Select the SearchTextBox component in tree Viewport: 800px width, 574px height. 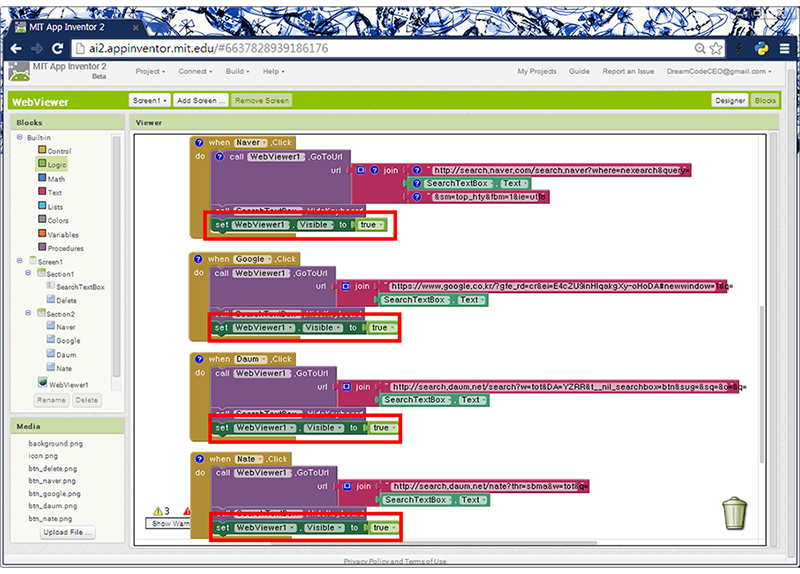pos(76,287)
